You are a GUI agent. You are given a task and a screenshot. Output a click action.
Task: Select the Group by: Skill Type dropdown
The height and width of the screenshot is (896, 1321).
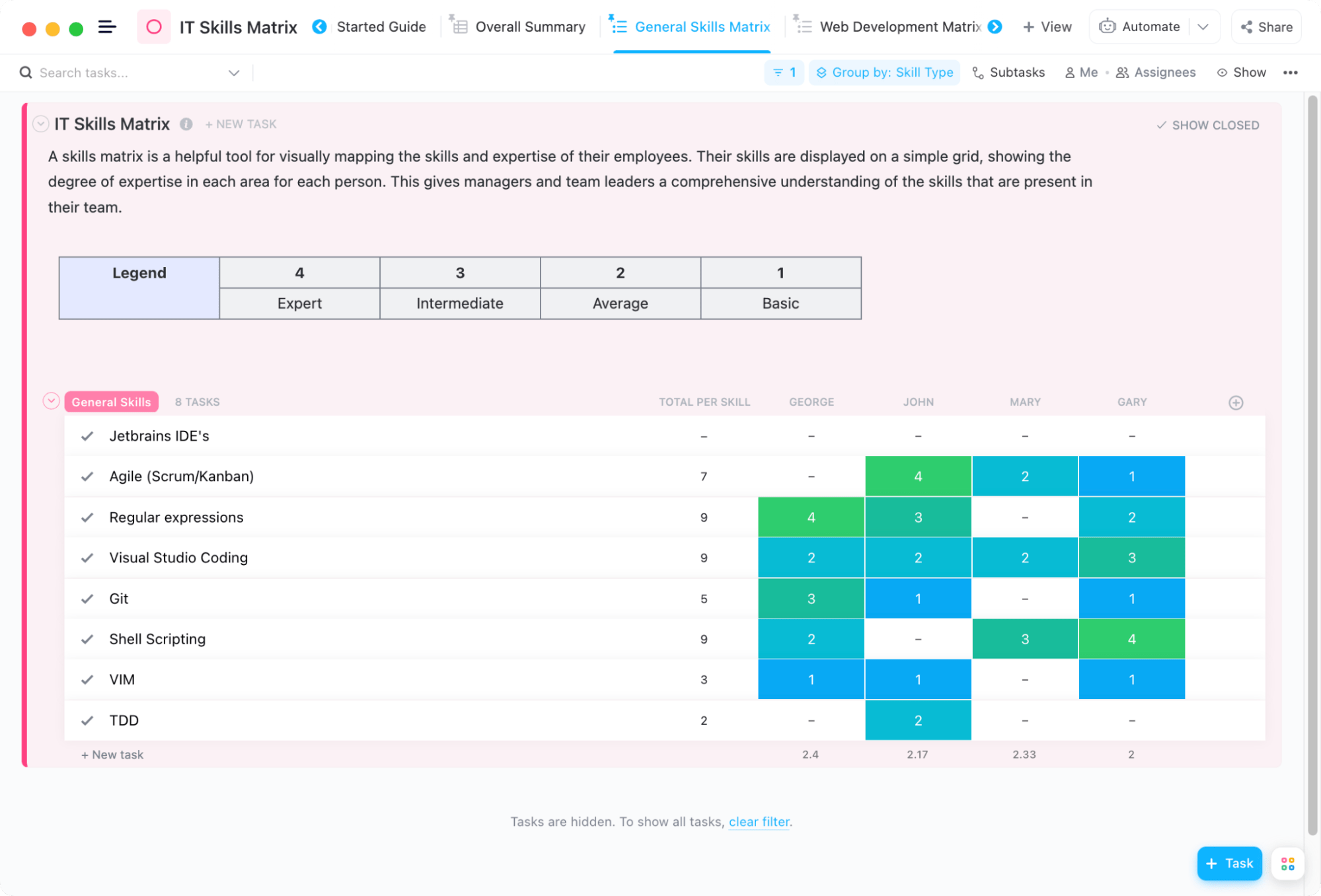pyautogui.click(x=885, y=72)
